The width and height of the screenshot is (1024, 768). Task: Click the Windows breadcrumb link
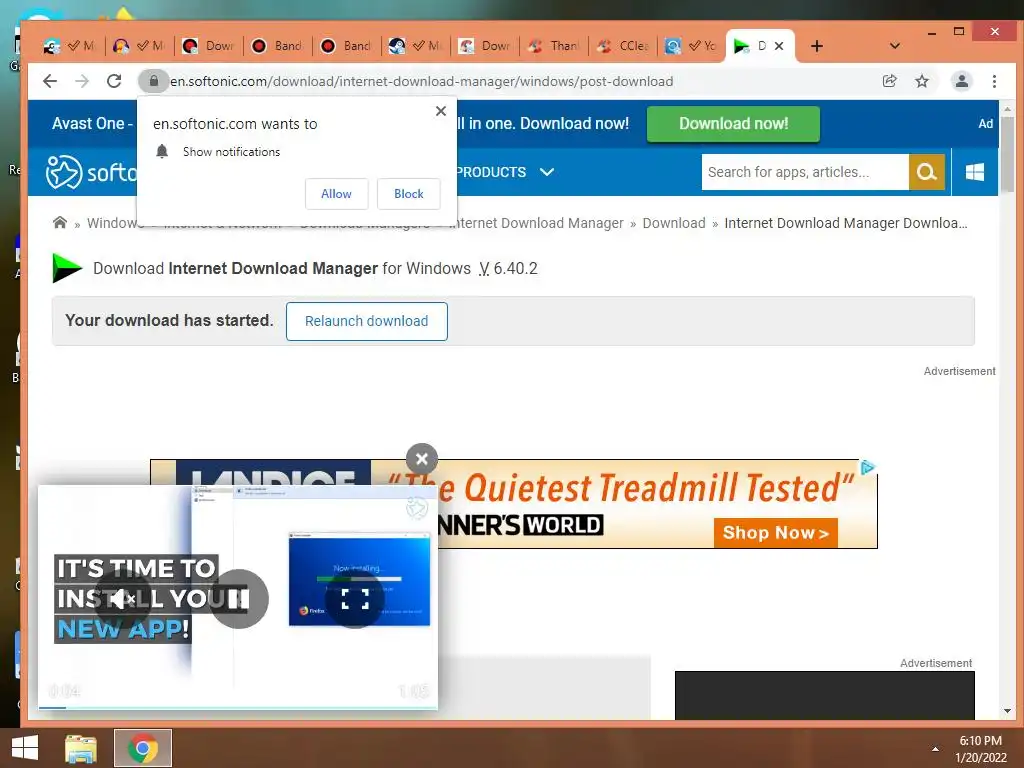[x=115, y=223]
